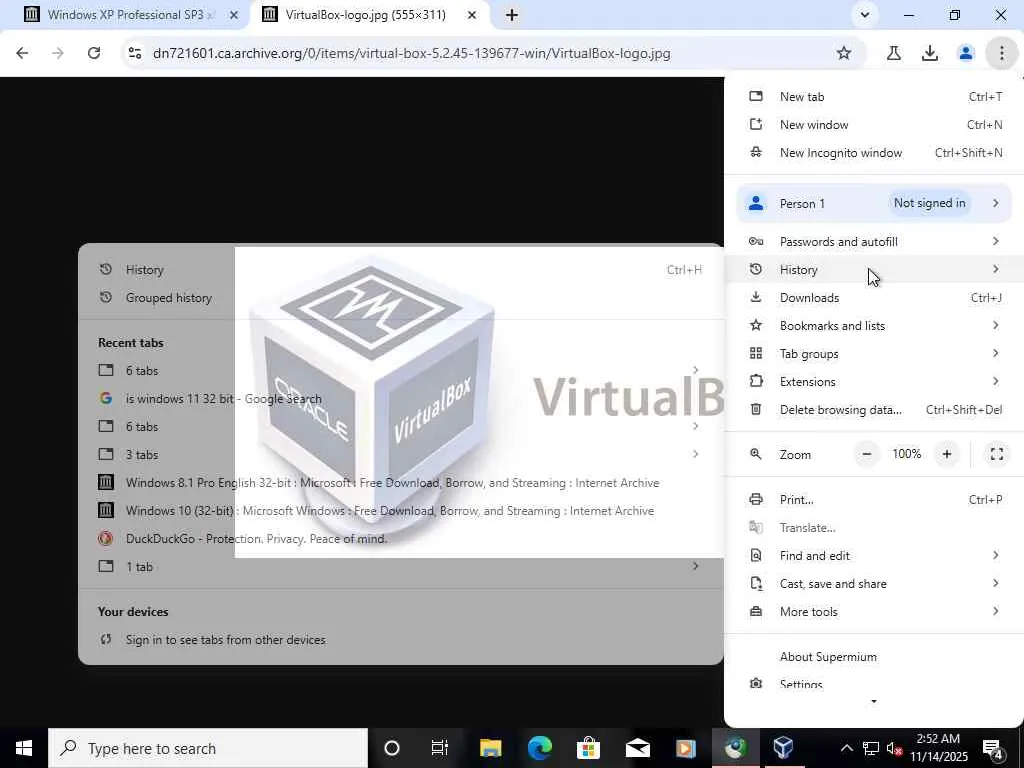Open History in the submenu
The height and width of the screenshot is (768, 1024).
400,270
